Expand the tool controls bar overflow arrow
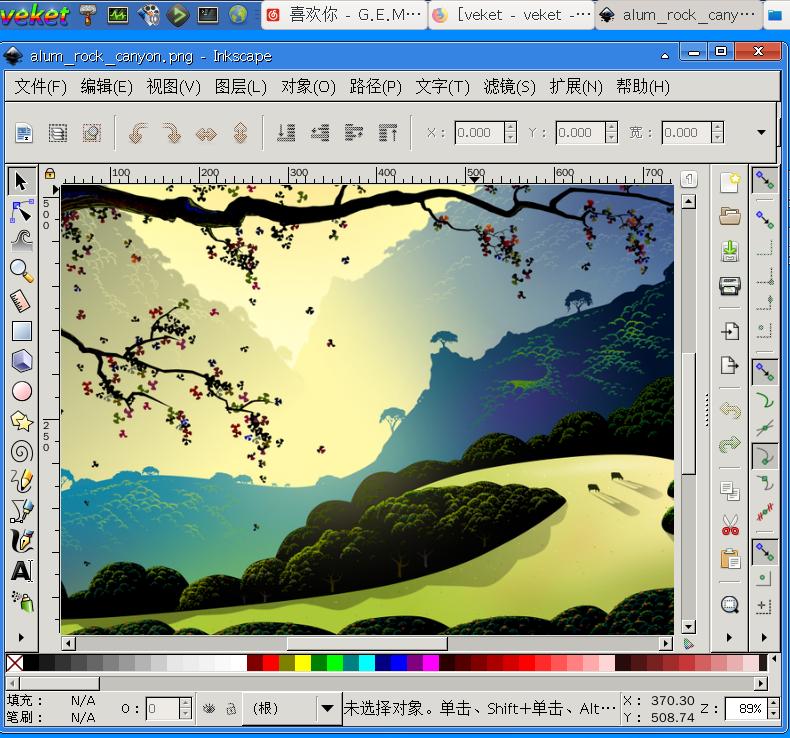The height and width of the screenshot is (738, 790). pos(761,132)
